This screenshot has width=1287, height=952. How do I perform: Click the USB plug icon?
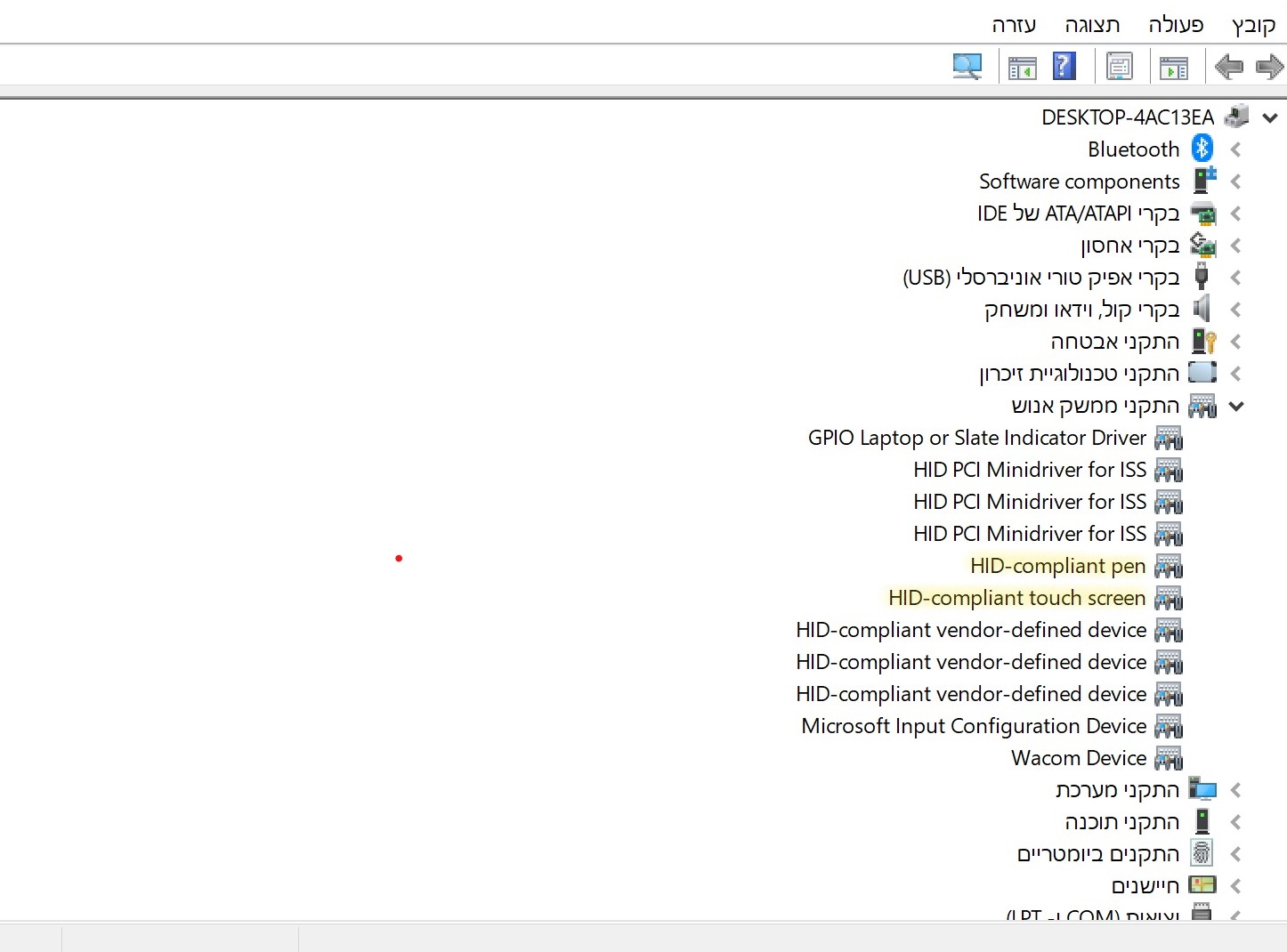click(x=1202, y=277)
